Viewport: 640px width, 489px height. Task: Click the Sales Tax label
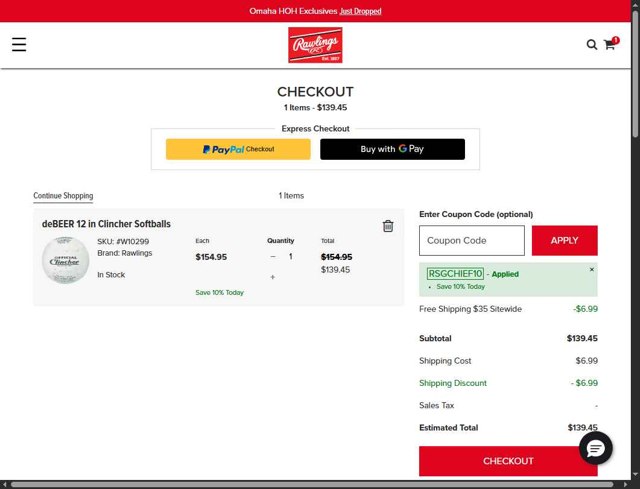coord(436,405)
